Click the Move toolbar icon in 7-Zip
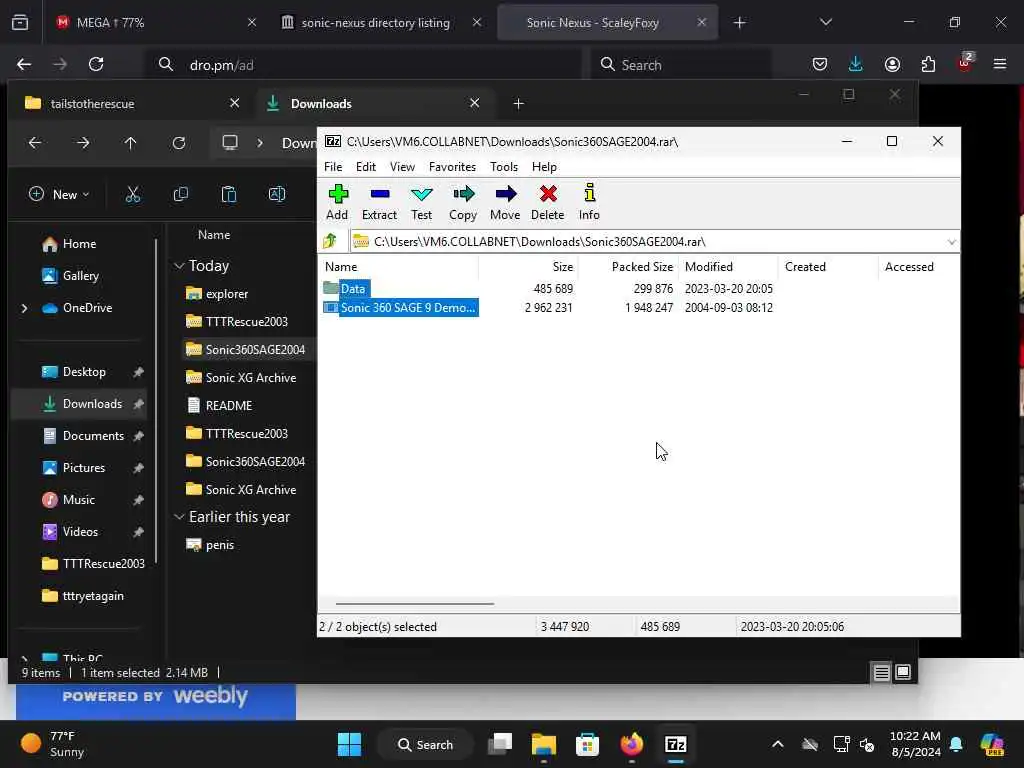1024x768 pixels. tap(505, 202)
